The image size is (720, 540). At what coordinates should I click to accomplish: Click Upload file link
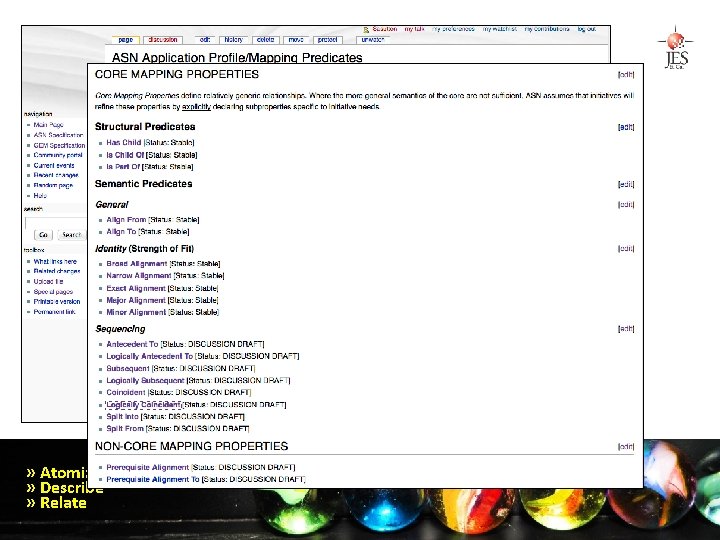[x=48, y=281]
